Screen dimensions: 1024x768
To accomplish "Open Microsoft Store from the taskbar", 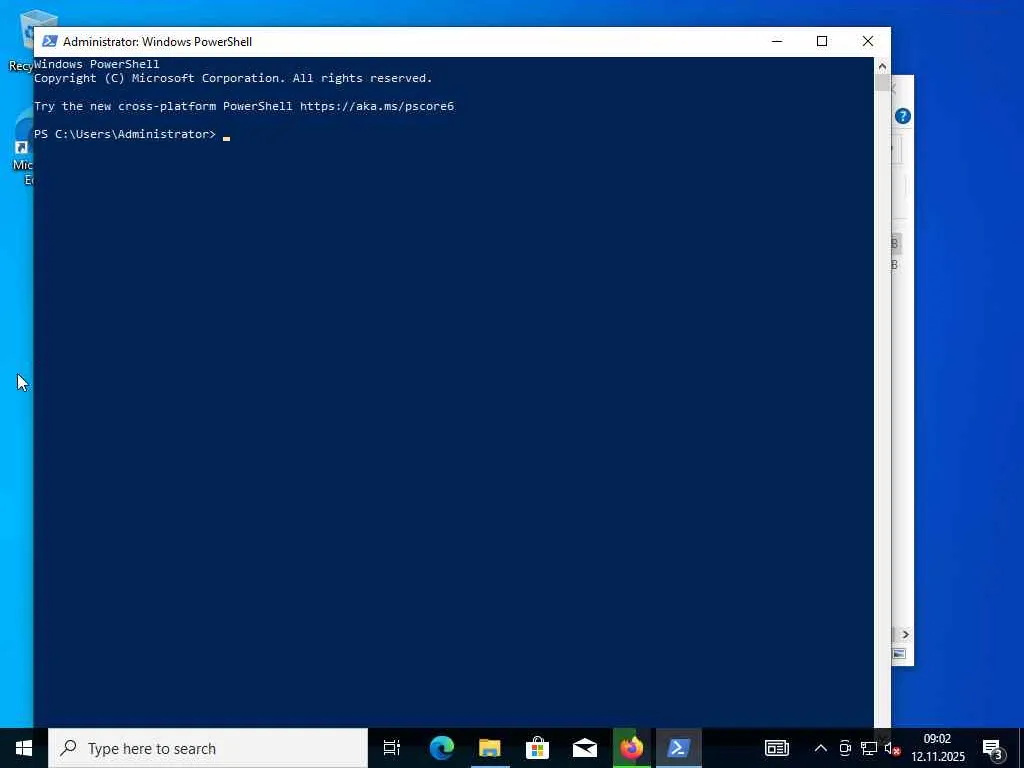I will point(537,748).
